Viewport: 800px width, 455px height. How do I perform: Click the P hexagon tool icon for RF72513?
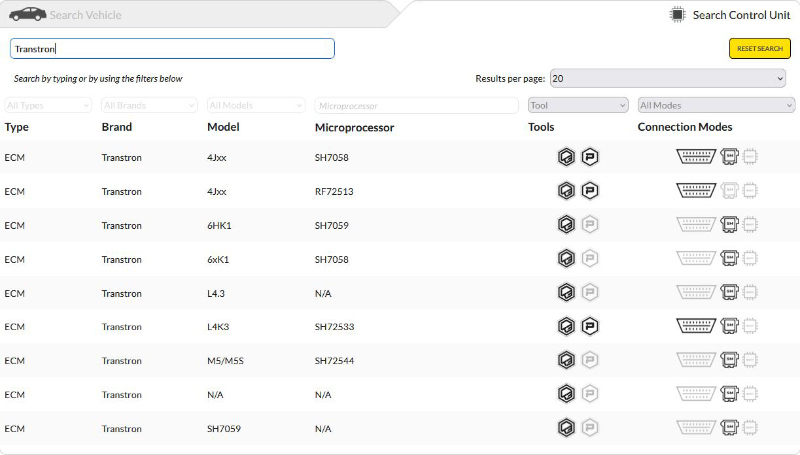tap(590, 191)
